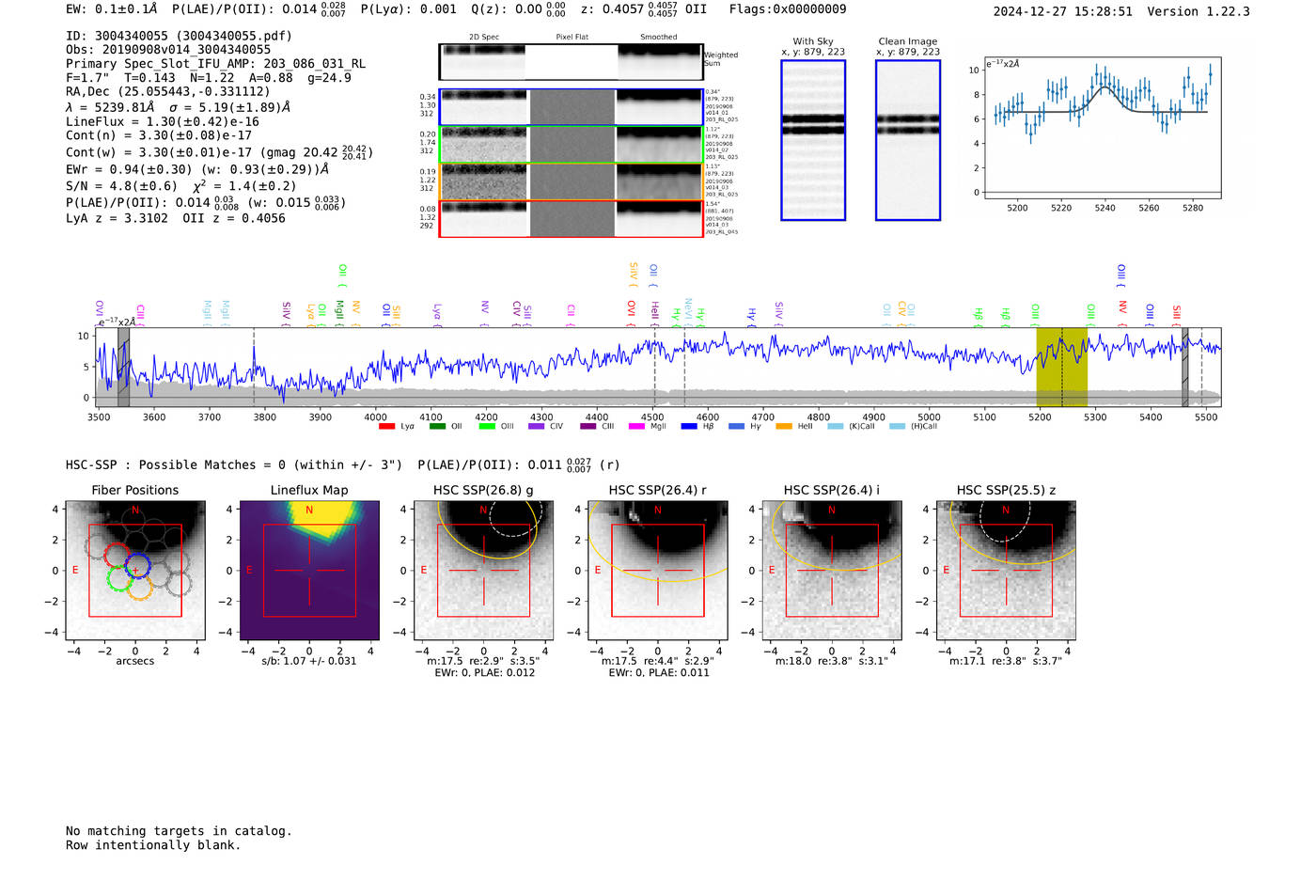Click the Primary Spec_Slot_IFU_AMP line
The width and height of the screenshot is (1316, 896).
[x=215, y=64]
